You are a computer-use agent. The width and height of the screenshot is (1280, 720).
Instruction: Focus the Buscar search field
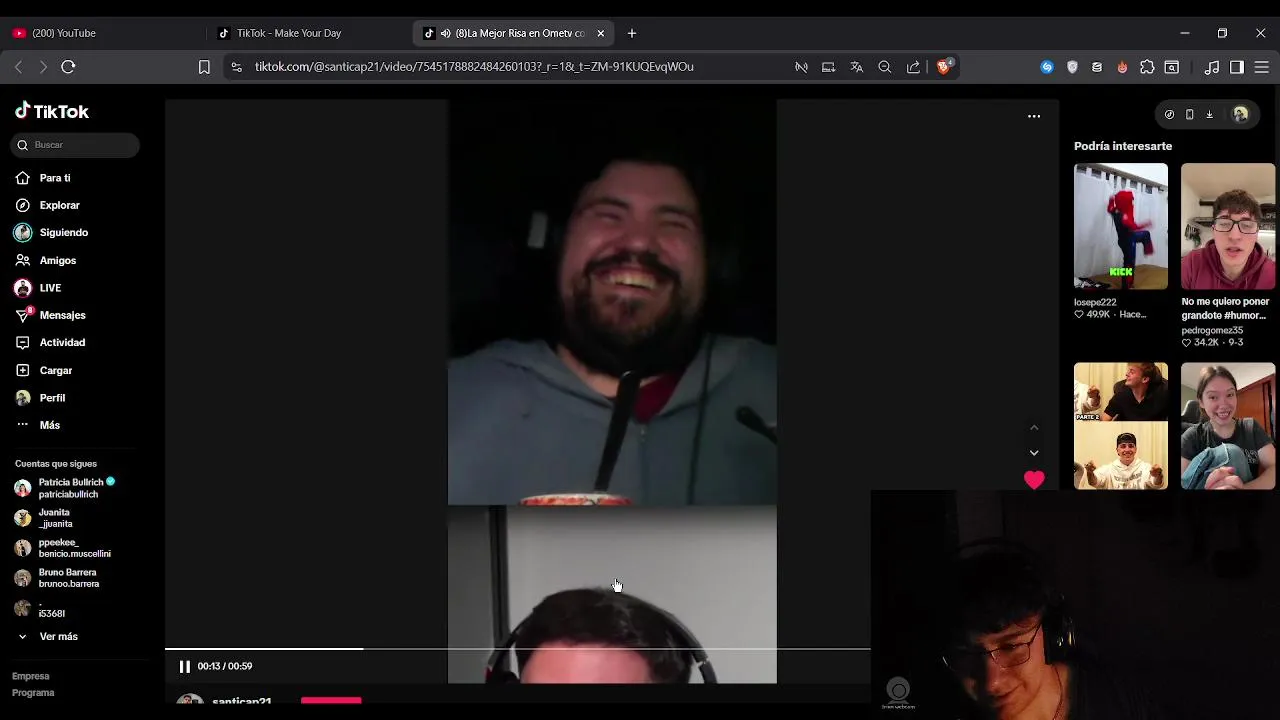[75, 145]
